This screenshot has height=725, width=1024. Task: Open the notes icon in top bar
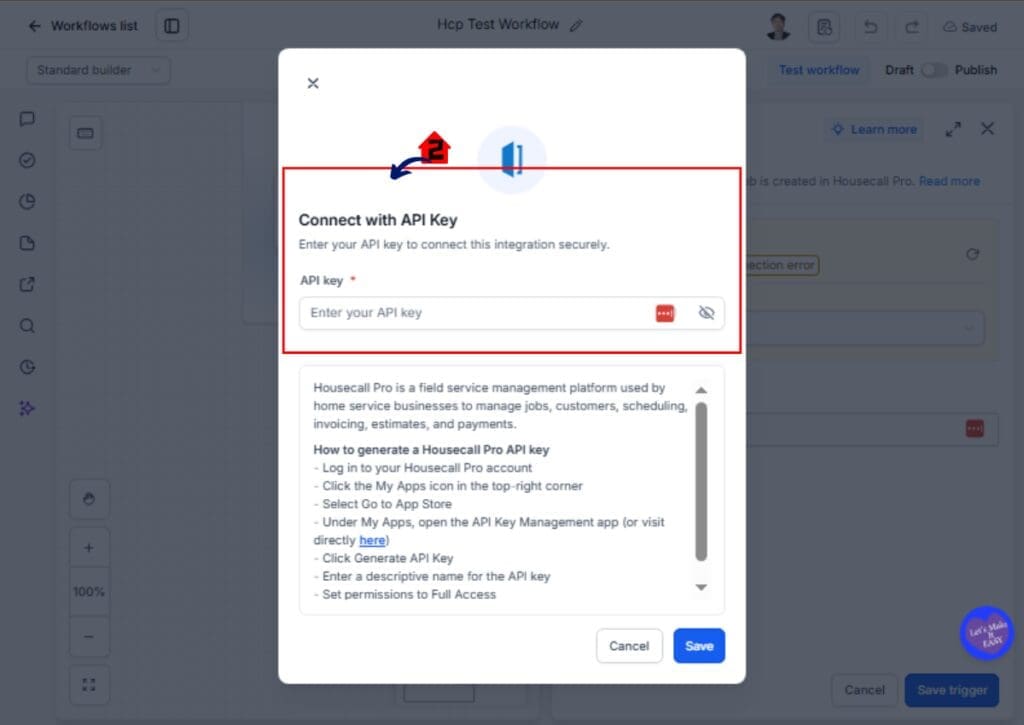(824, 27)
